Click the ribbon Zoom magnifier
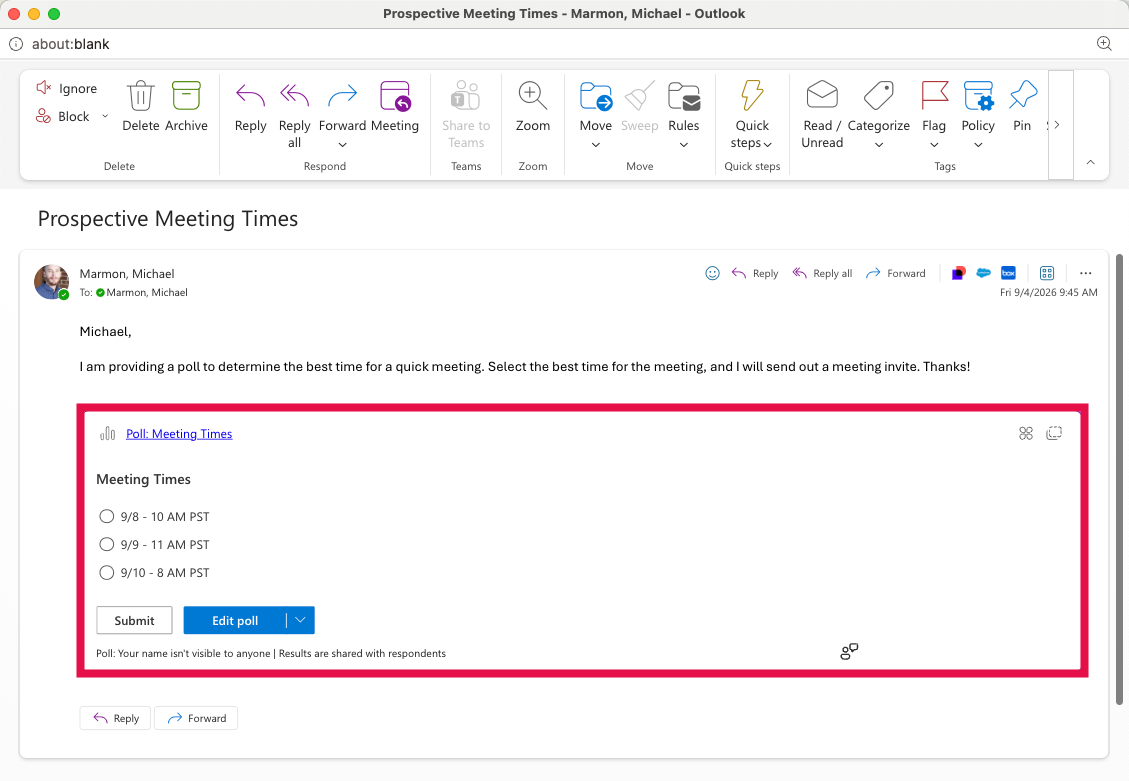The height and width of the screenshot is (781, 1129). point(532,96)
